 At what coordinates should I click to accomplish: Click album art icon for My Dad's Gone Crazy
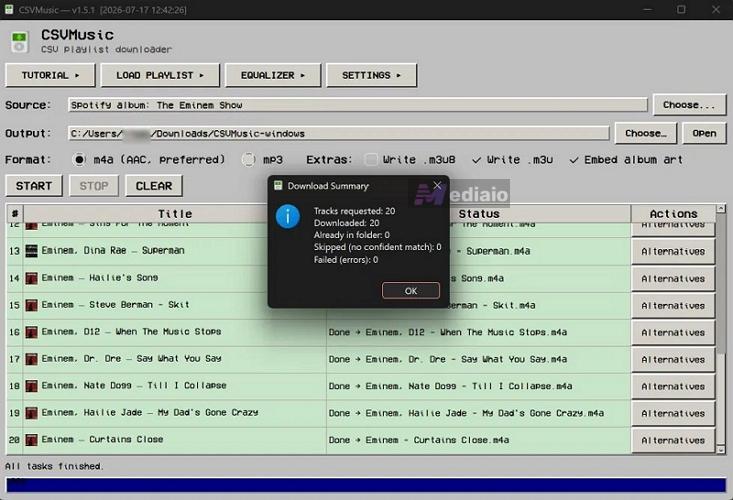tap(31, 413)
